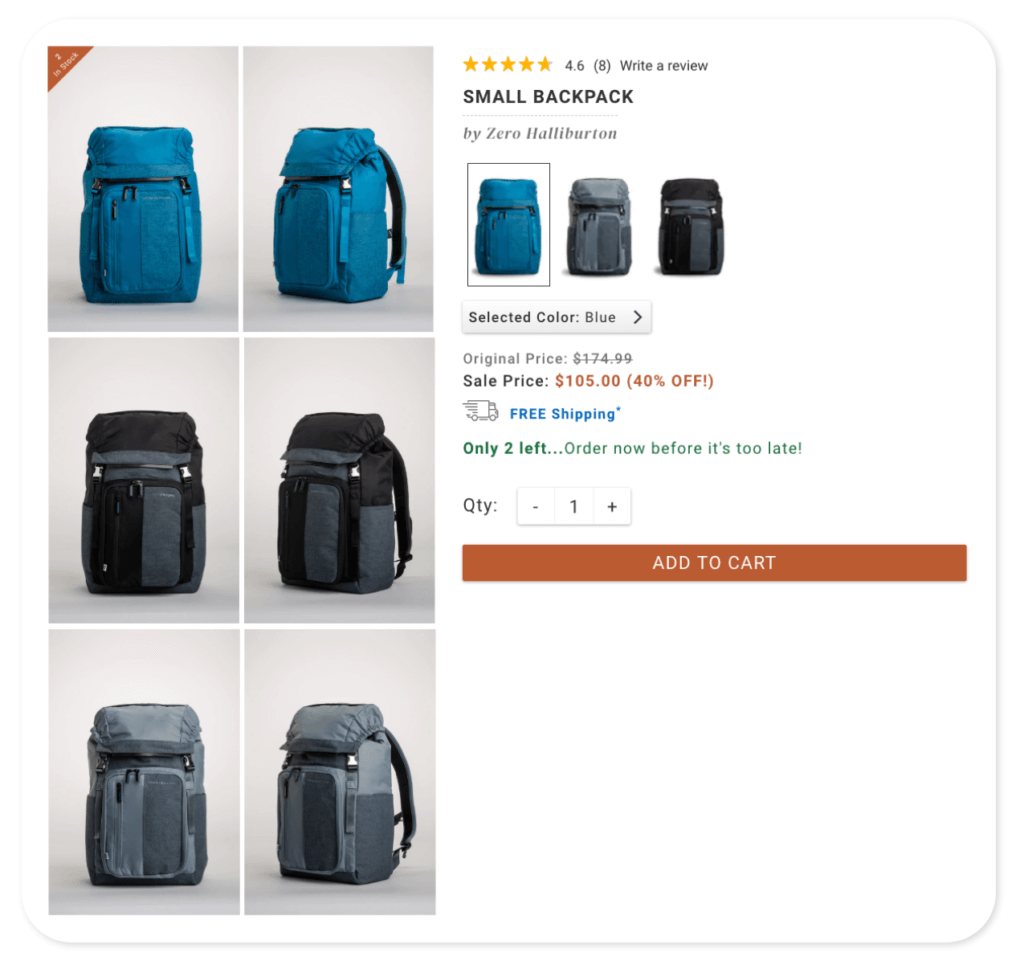Click the '2 In Stock' corner ribbon
The image size is (1024, 969).
pos(66,64)
